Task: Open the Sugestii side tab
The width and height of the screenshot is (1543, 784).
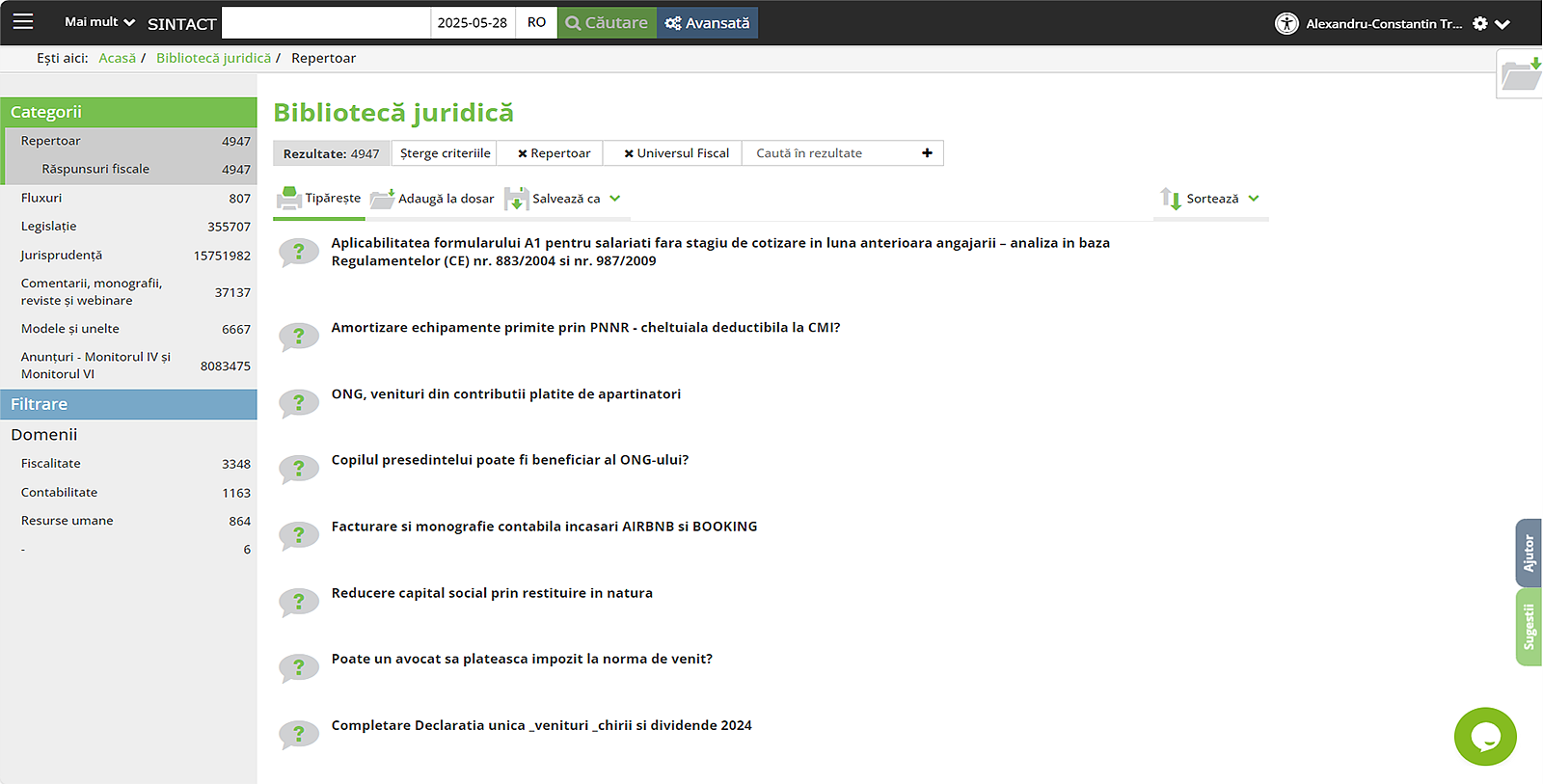Action: (x=1529, y=627)
